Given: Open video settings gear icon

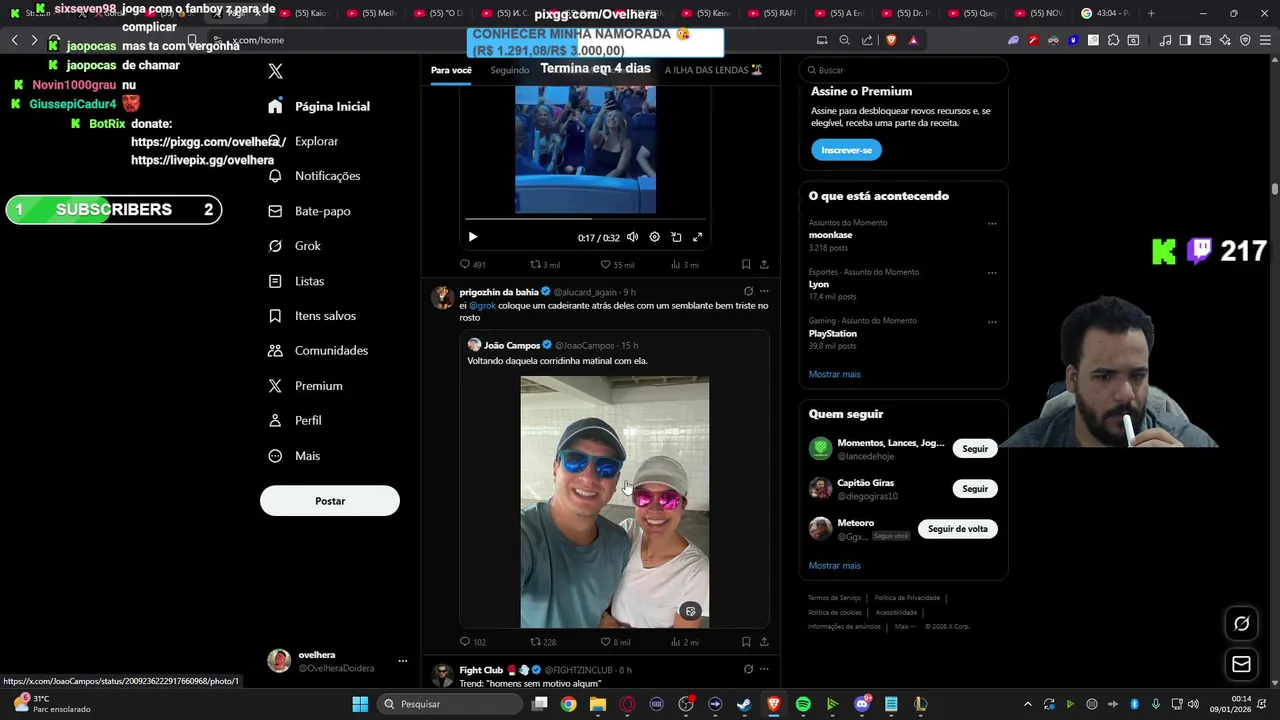Looking at the screenshot, I should coord(654,237).
